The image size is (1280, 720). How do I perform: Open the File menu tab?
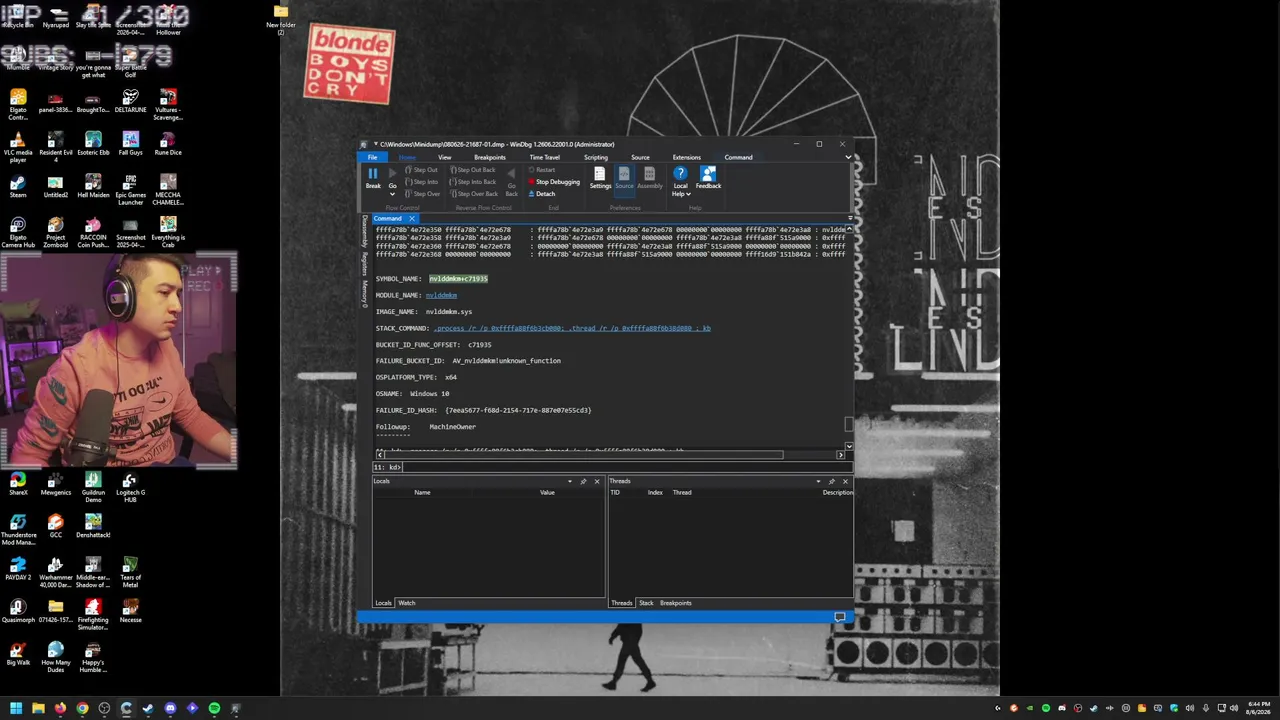(372, 157)
